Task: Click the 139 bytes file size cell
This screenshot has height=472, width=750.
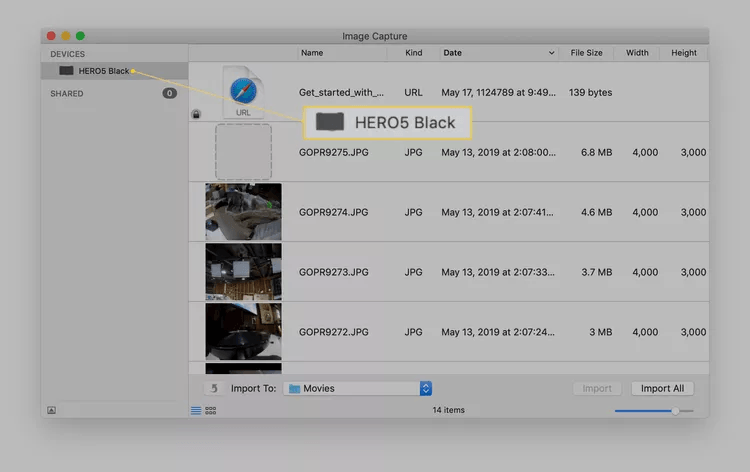Action: coord(590,92)
